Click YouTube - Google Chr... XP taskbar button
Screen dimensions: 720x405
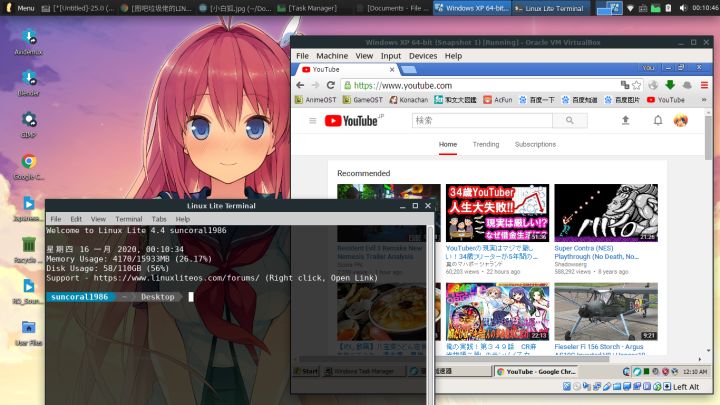click(x=536, y=371)
